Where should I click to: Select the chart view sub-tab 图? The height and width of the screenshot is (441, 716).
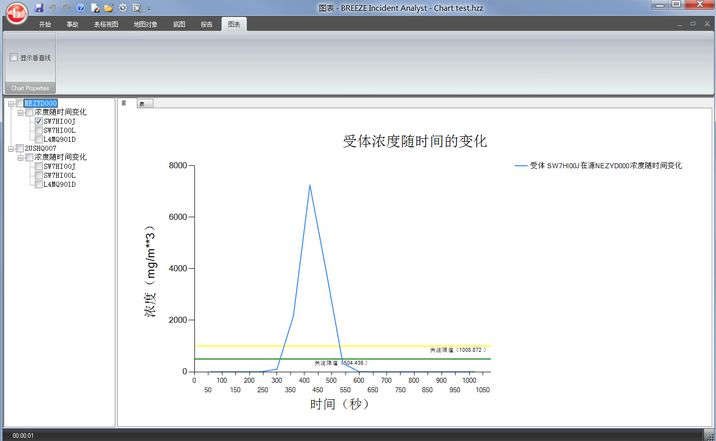[125, 103]
